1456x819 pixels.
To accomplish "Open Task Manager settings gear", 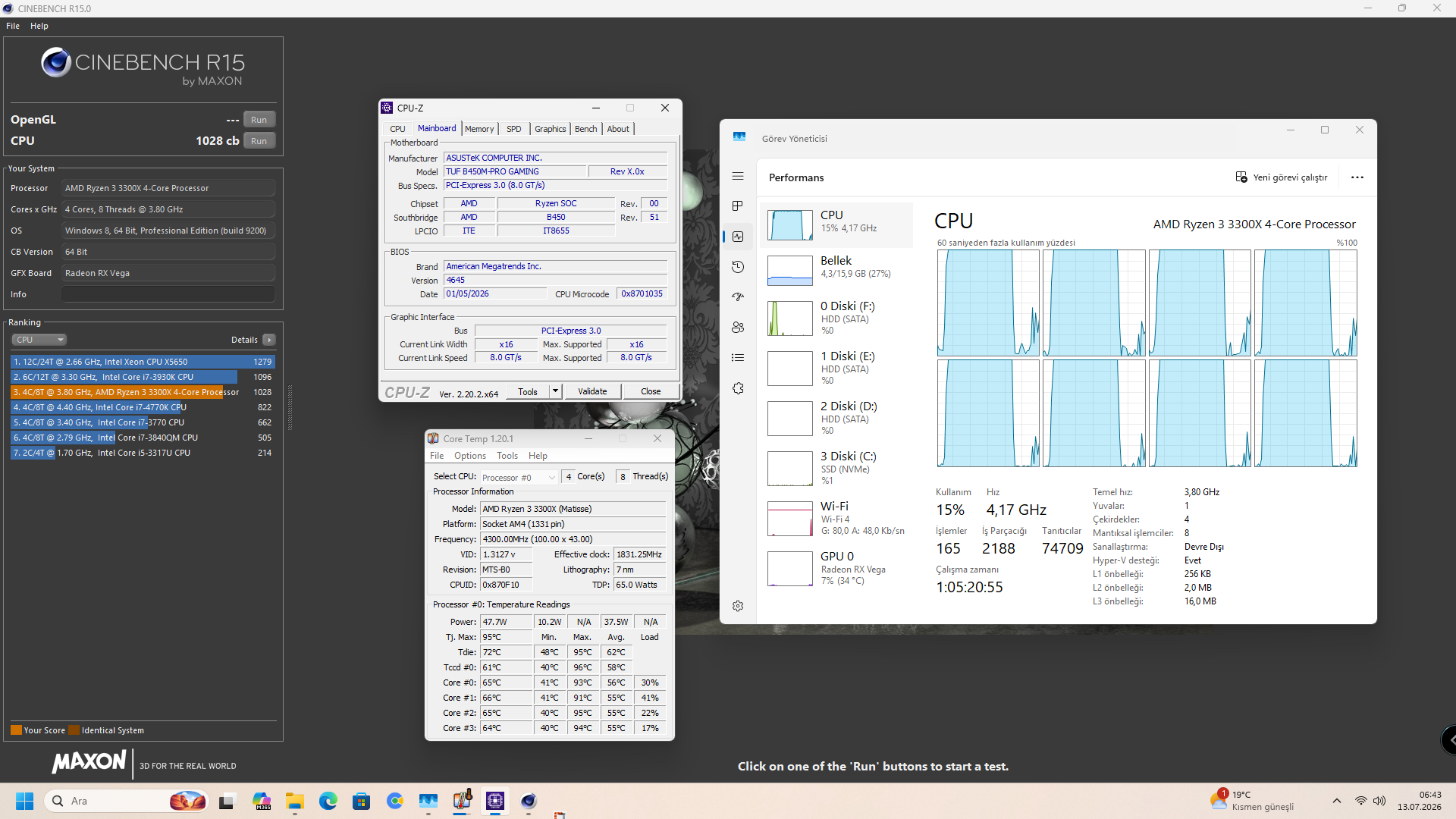I will (738, 606).
